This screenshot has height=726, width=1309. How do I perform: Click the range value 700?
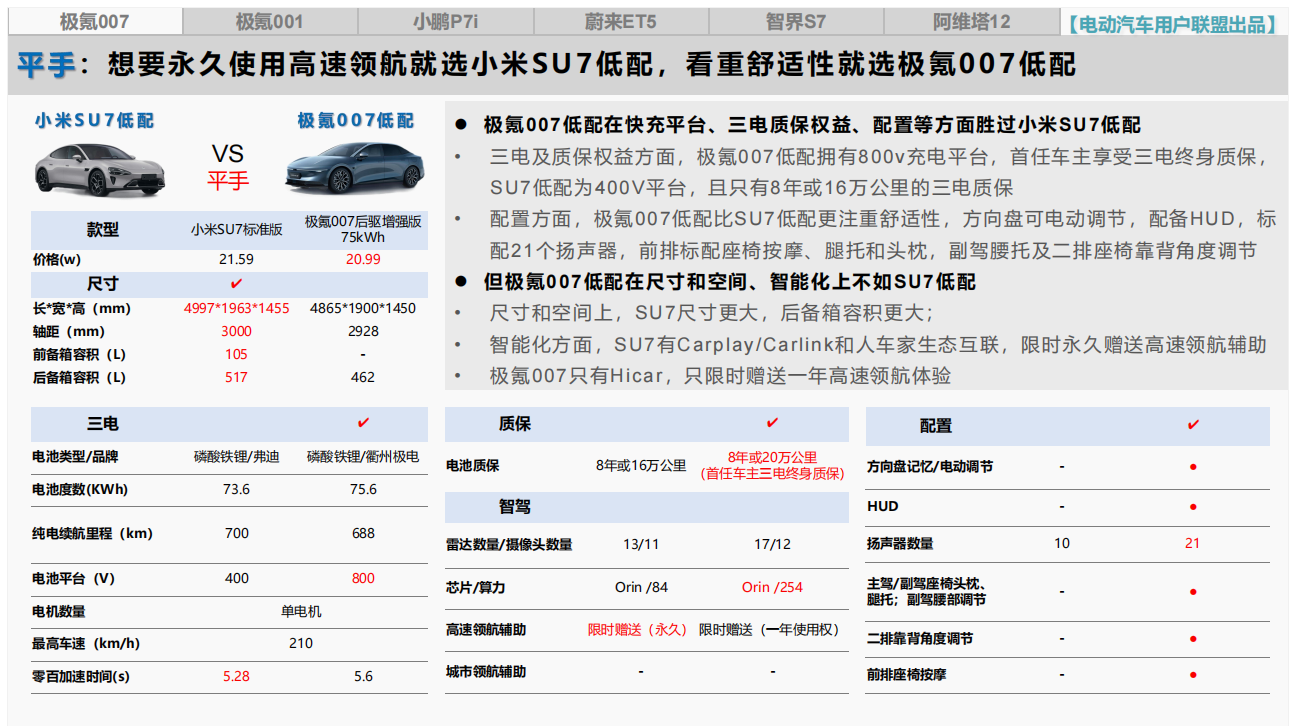[237, 533]
